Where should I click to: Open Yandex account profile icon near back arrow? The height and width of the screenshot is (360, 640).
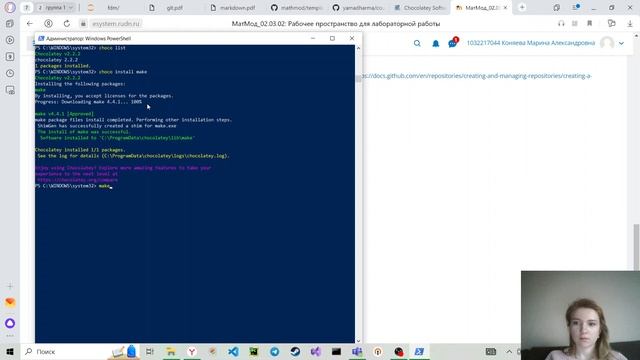(x=48, y=24)
